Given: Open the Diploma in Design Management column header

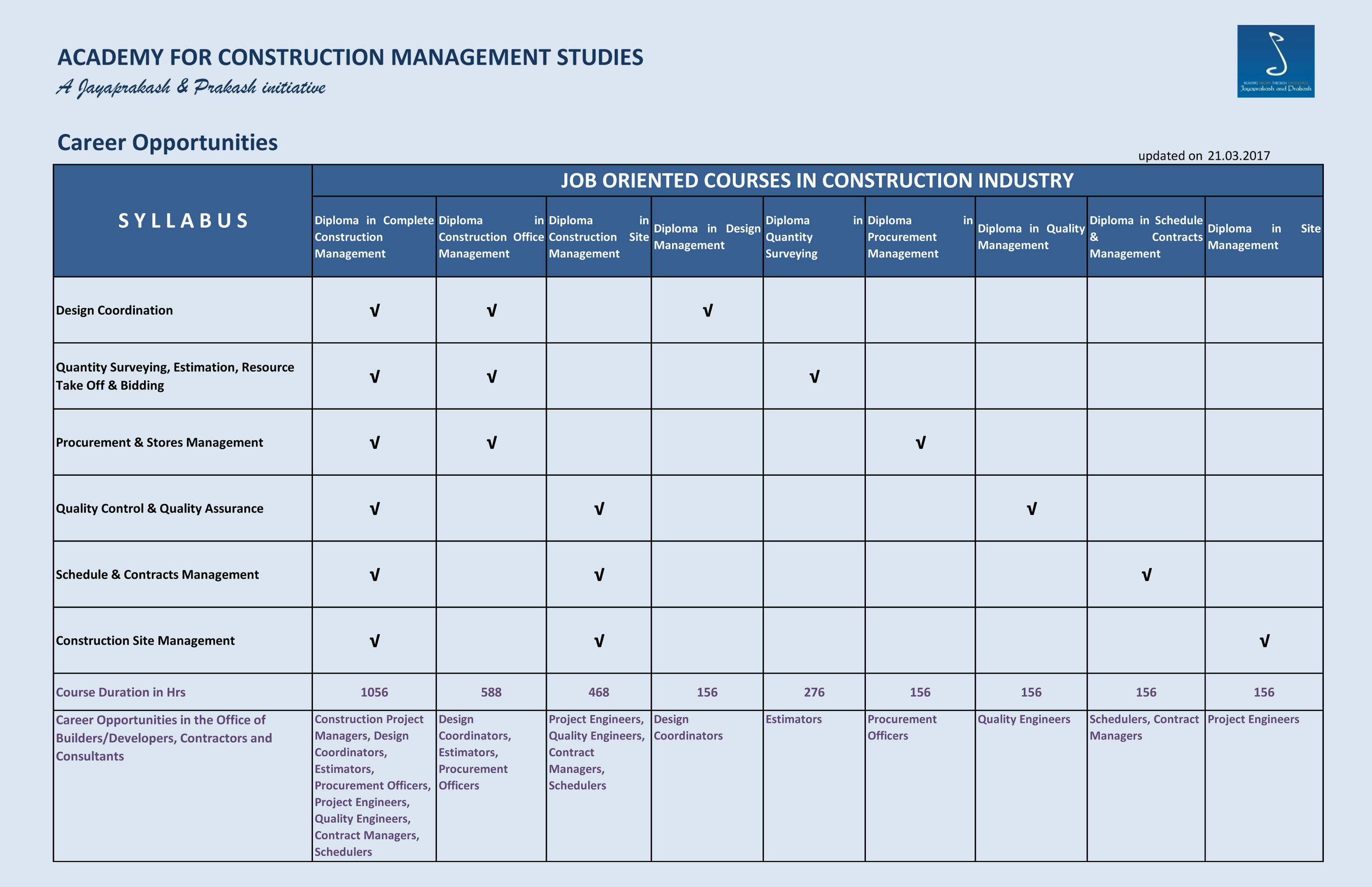Looking at the screenshot, I should [x=707, y=237].
